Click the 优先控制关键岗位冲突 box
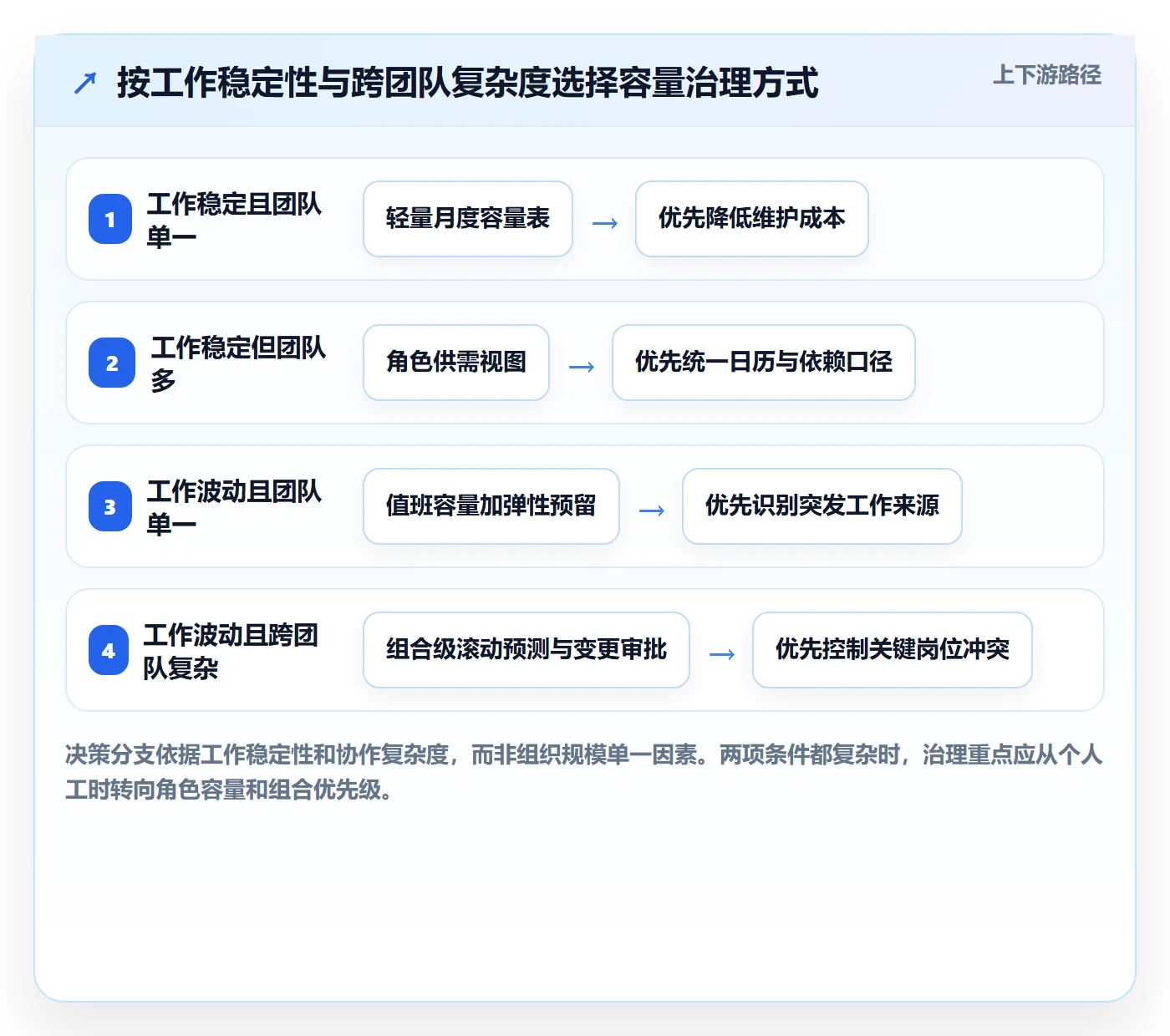Image resolution: width=1170 pixels, height=1036 pixels. [893, 650]
